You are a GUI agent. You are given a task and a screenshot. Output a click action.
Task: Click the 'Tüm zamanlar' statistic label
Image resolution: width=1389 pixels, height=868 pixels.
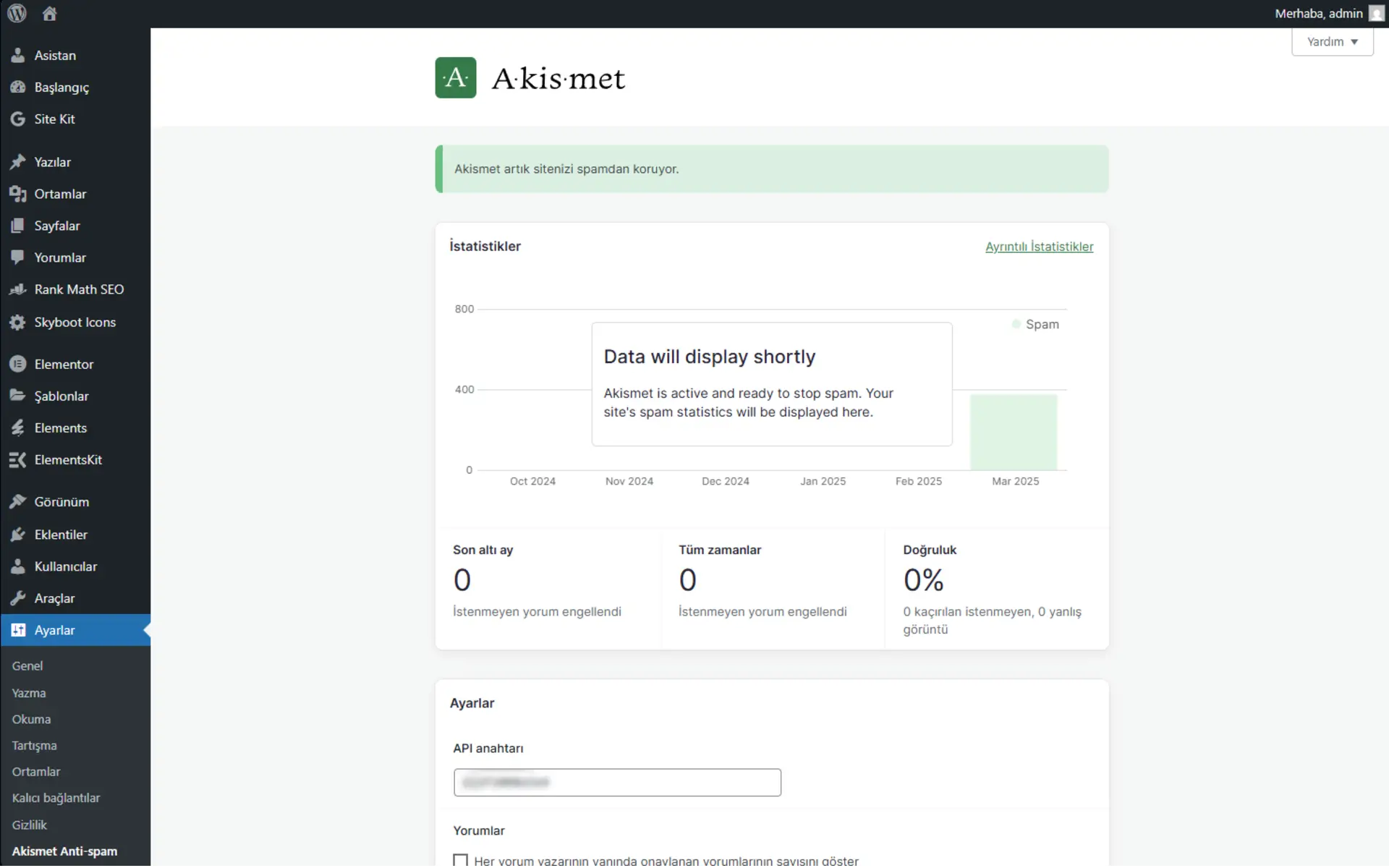719,550
